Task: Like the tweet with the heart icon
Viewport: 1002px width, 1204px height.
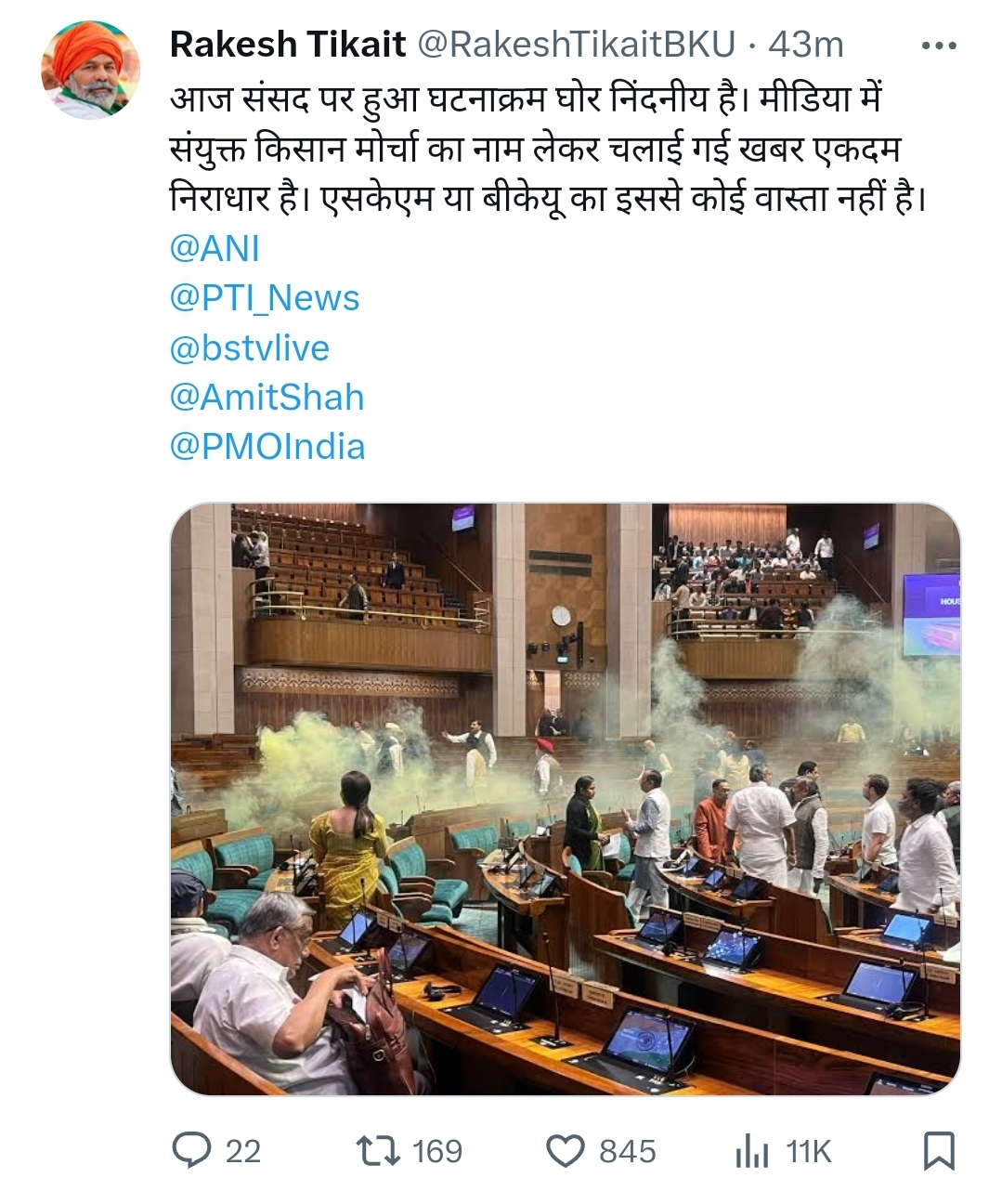Action: [x=565, y=1151]
